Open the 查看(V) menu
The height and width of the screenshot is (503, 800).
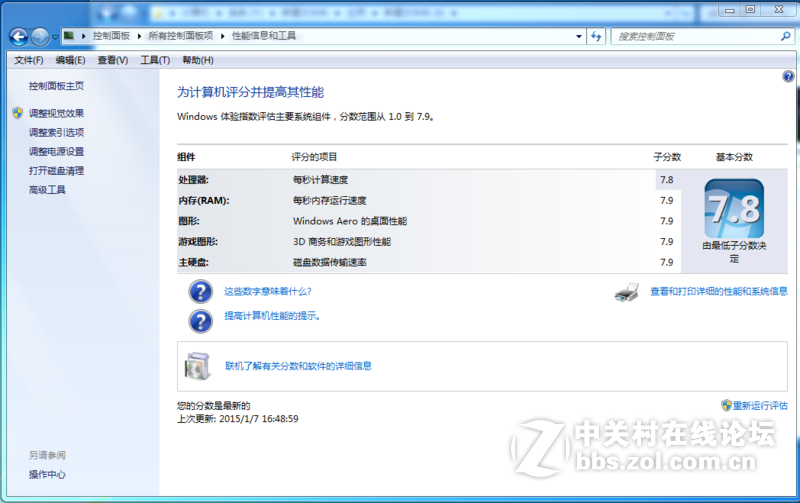tap(113, 60)
